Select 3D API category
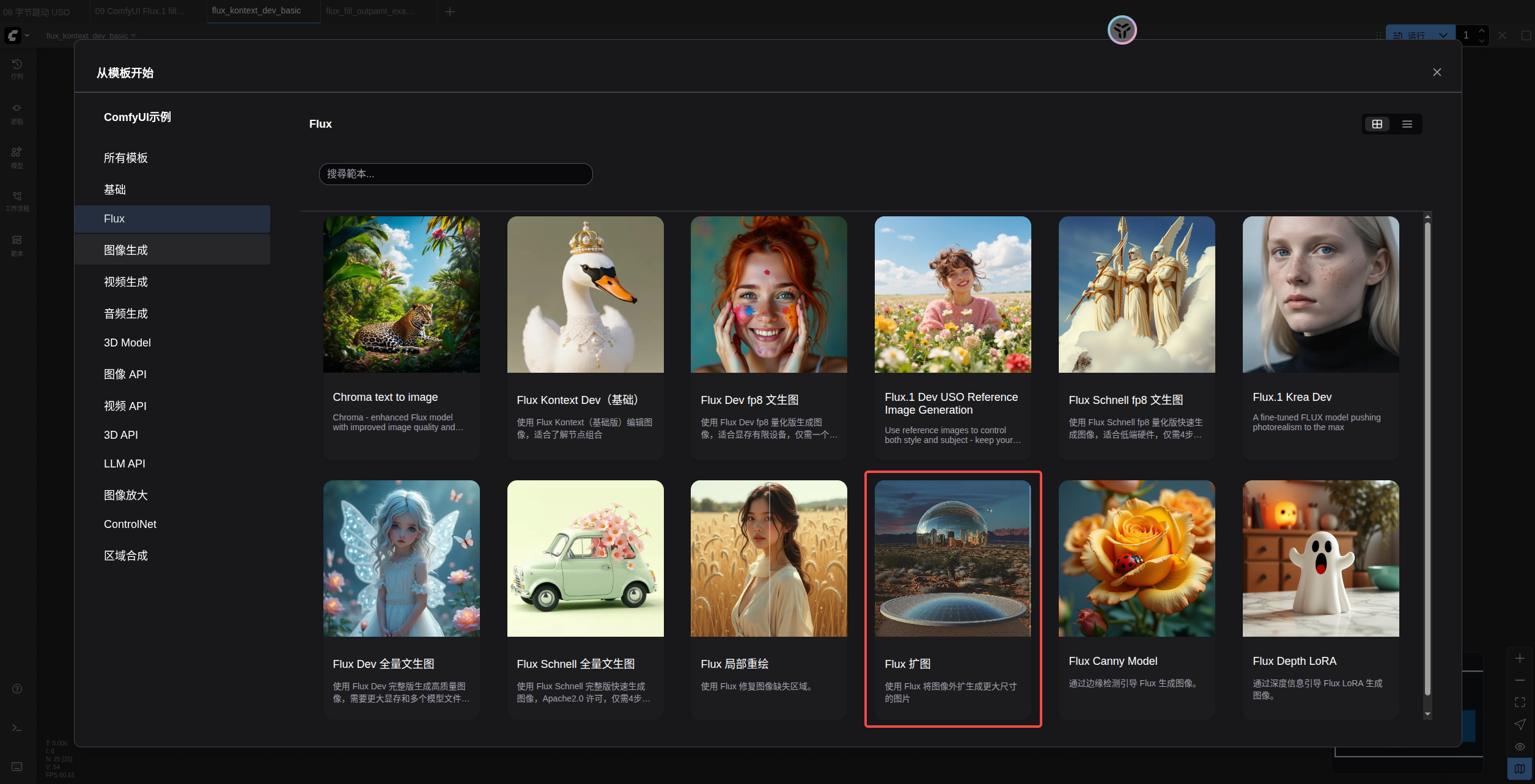This screenshot has height=784, width=1535. pyautogui.click(x=172, y=435)
